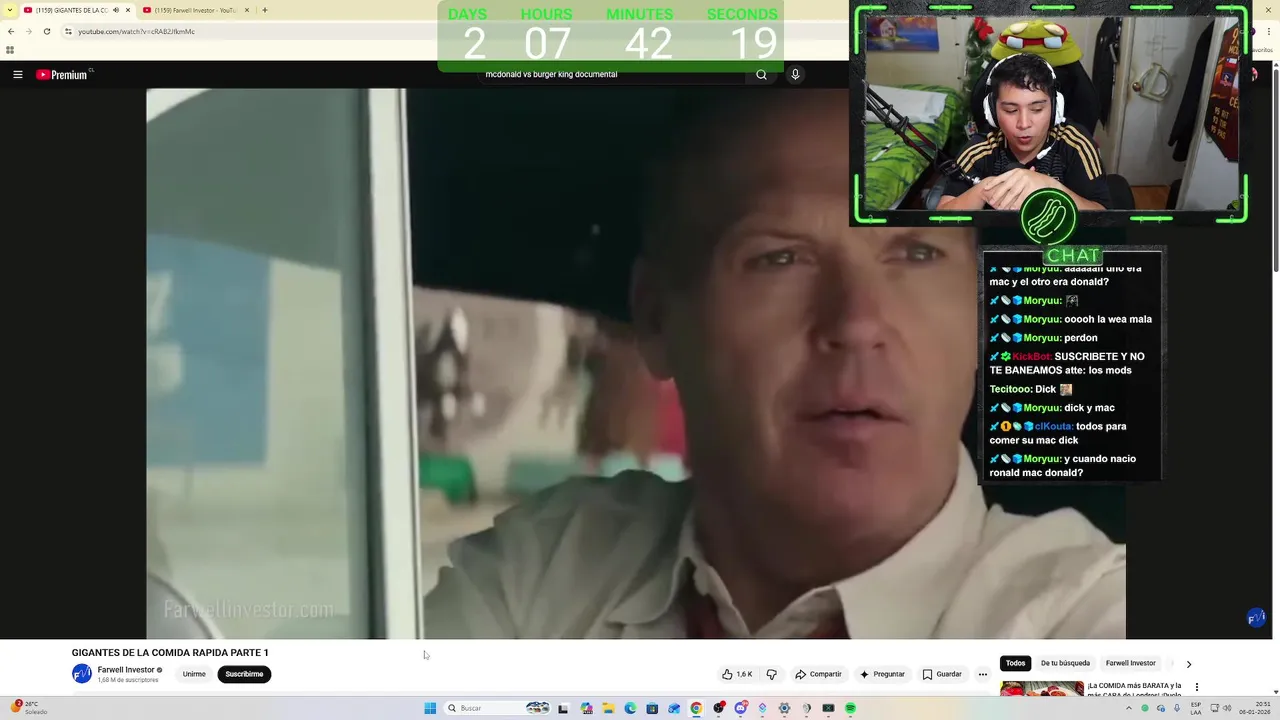Open the terminal app from the taskbar

point(828,708)
